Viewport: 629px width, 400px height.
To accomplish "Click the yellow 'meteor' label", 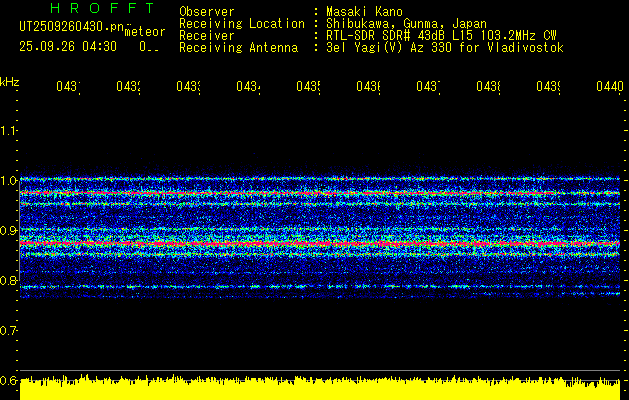I will 145,33.
